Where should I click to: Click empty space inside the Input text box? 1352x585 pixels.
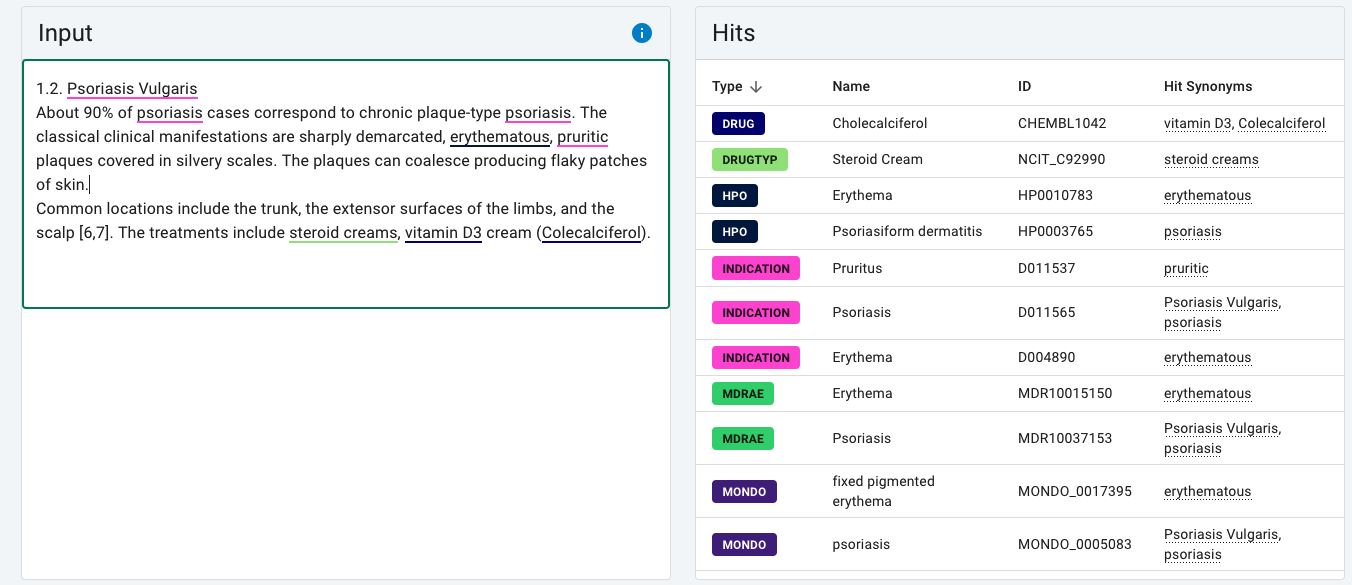coord(345,277)
